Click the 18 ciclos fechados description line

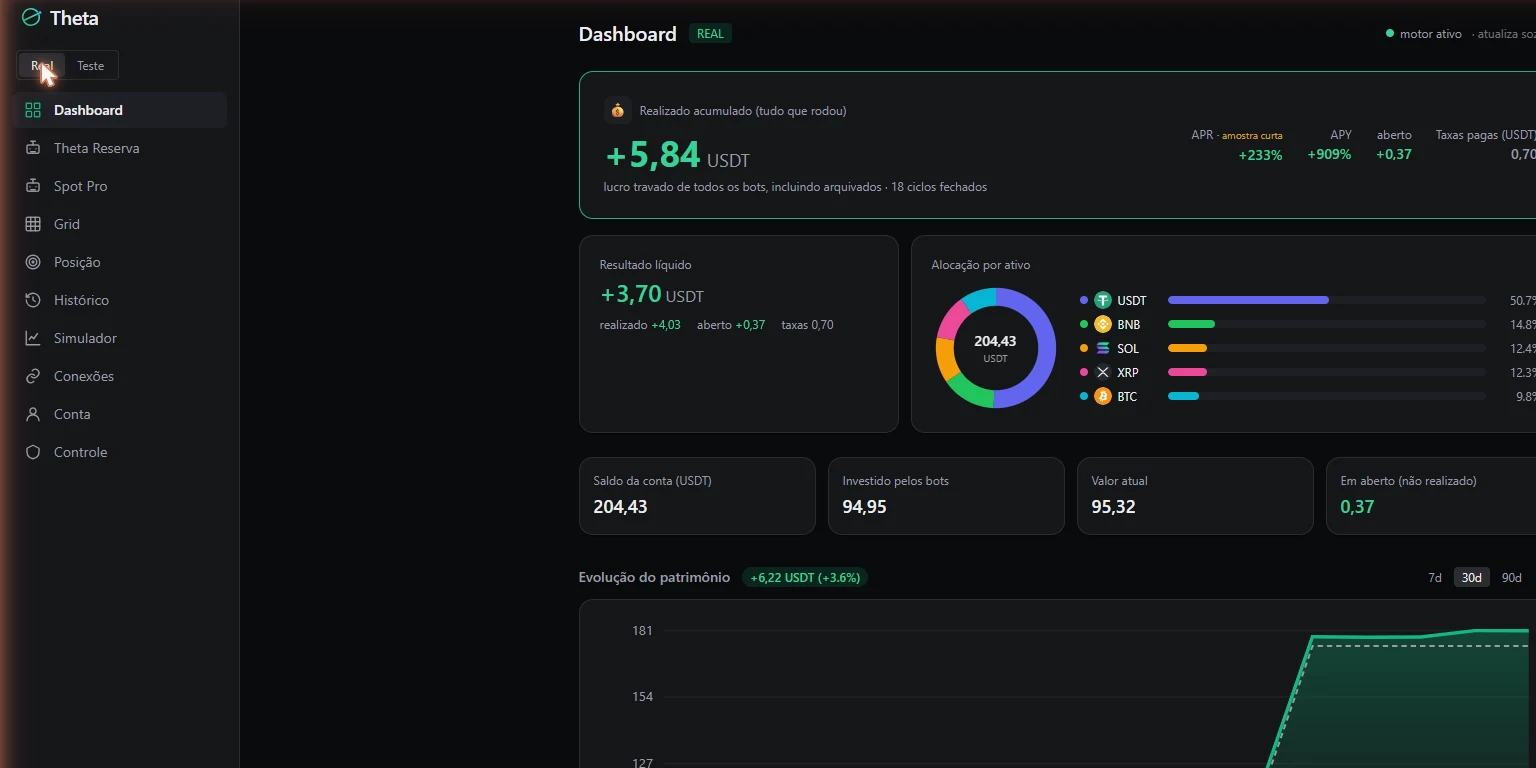tap(795, 187)
